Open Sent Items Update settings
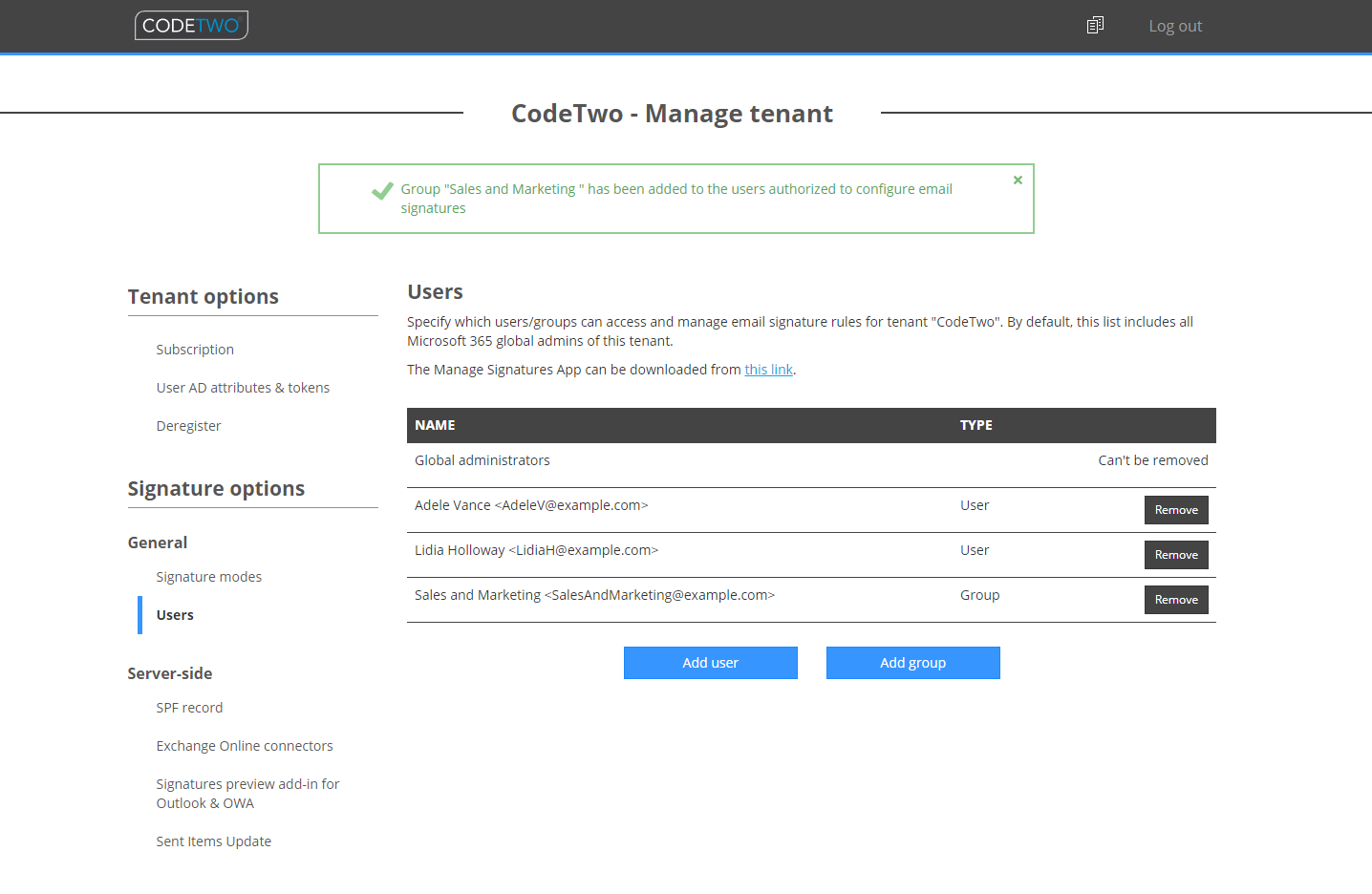Viewport: 1372px width, 894px height. 214,841
